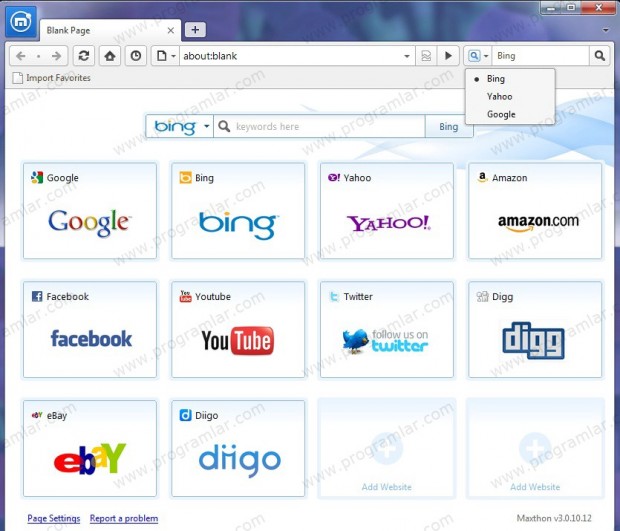Expand the address bar URL dropdown arrow

(407, 56)
